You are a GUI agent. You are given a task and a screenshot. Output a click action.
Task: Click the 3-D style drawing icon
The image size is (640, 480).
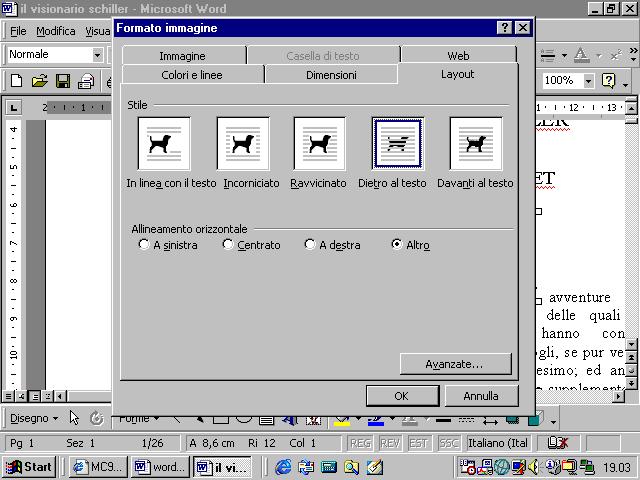pyautogui.click(x=535, y=418)
